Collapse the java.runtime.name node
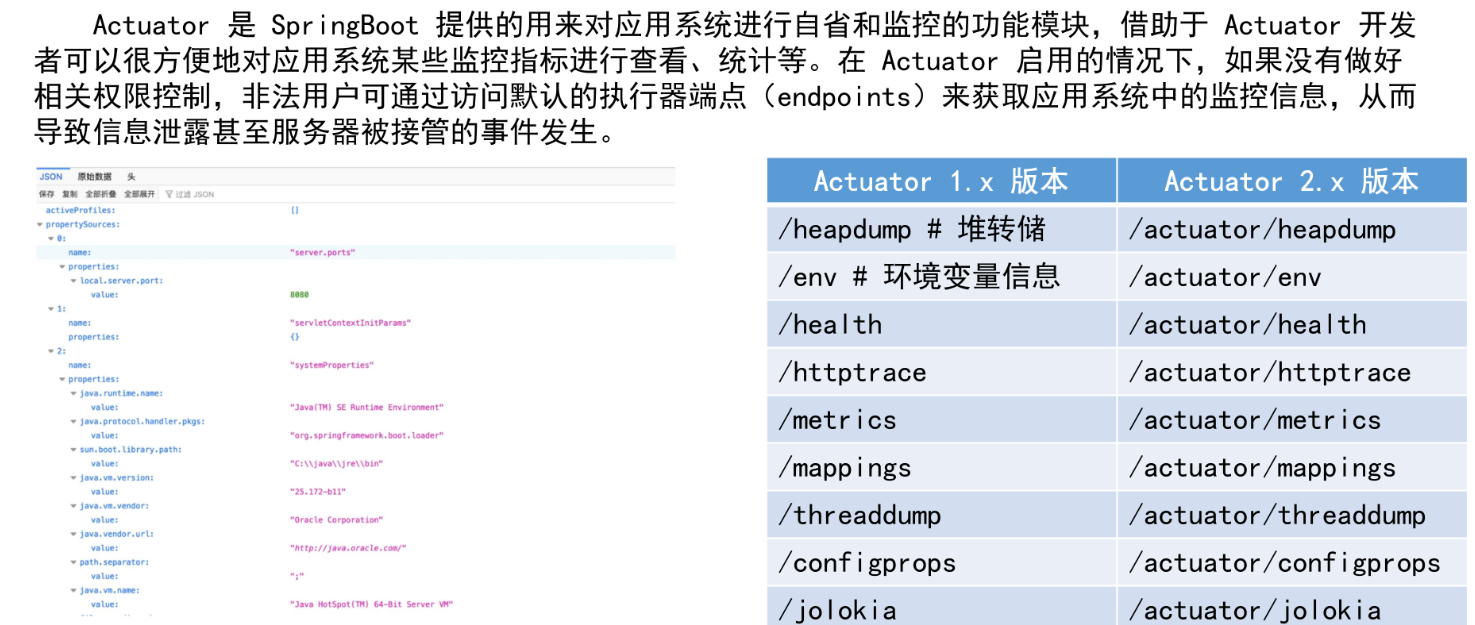The height and width of the screenshot is (625, 1475). (74, 394)
